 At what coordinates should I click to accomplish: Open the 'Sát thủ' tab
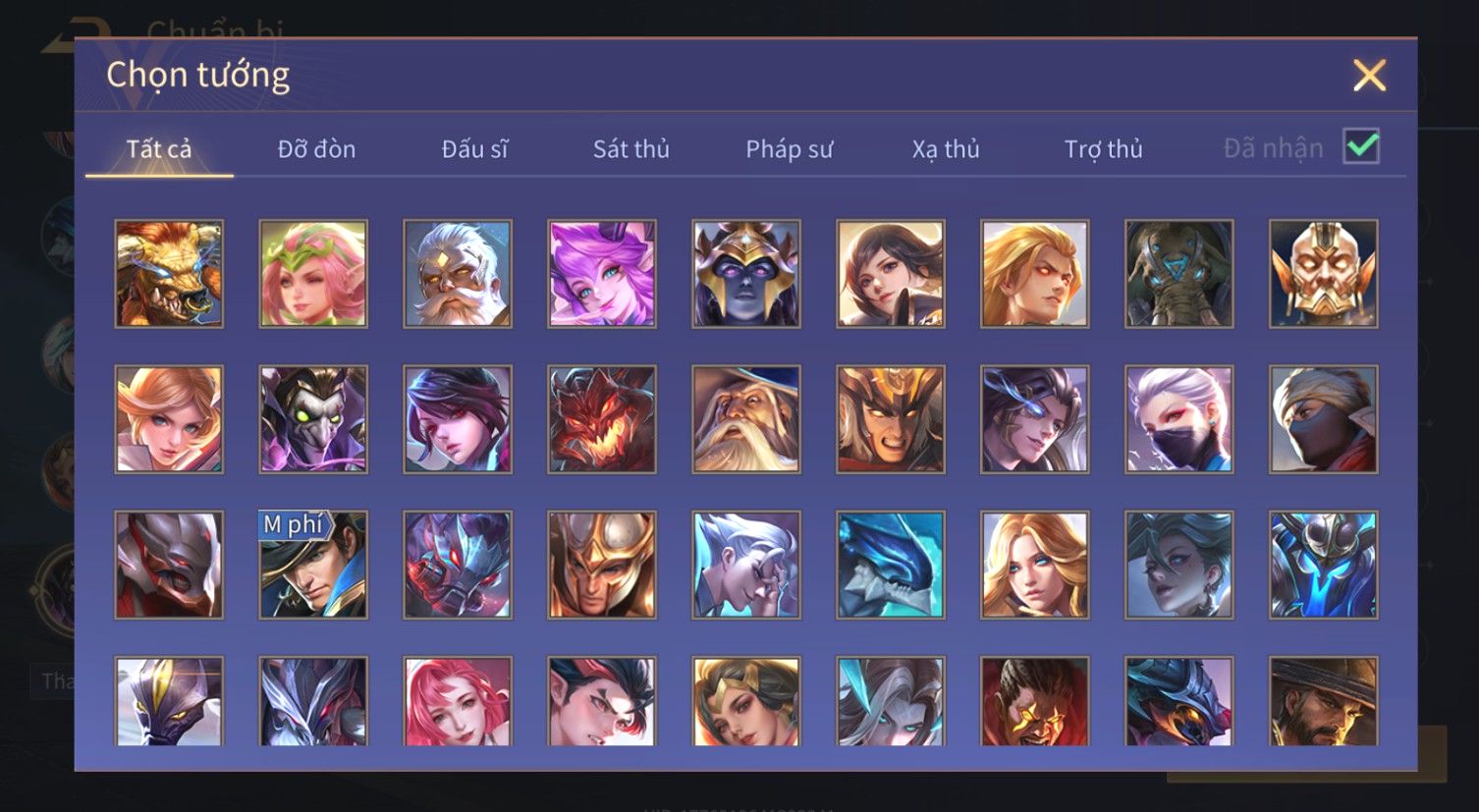[x=631, y=149]
